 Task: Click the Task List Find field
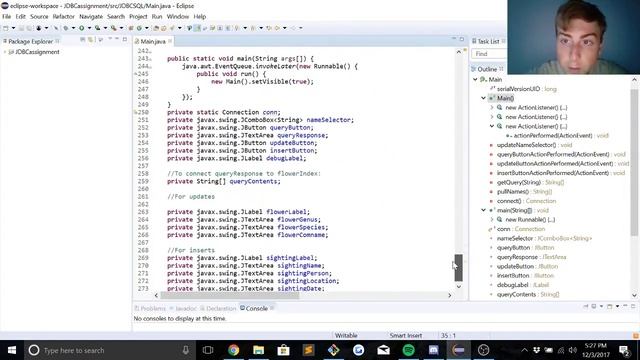[489, 54]
